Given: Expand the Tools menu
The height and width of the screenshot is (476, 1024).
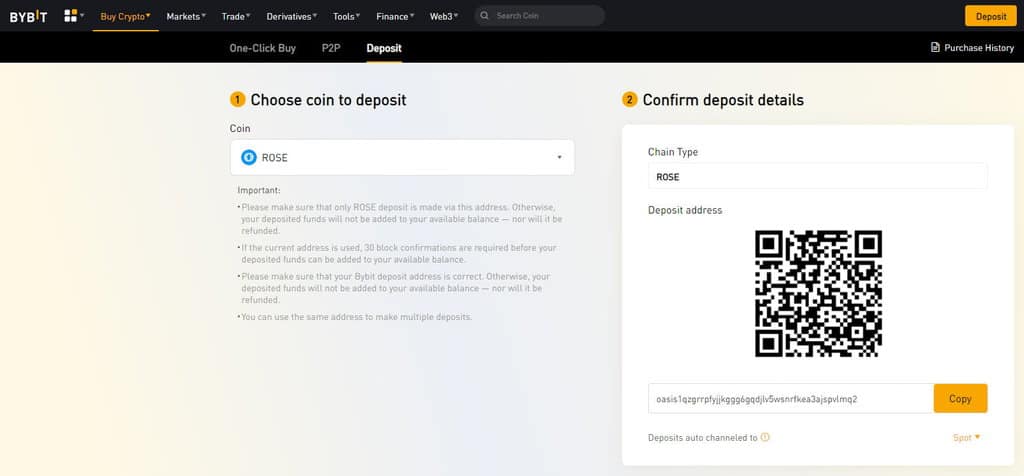Looking at the screenshot, I should click(347, 16).
